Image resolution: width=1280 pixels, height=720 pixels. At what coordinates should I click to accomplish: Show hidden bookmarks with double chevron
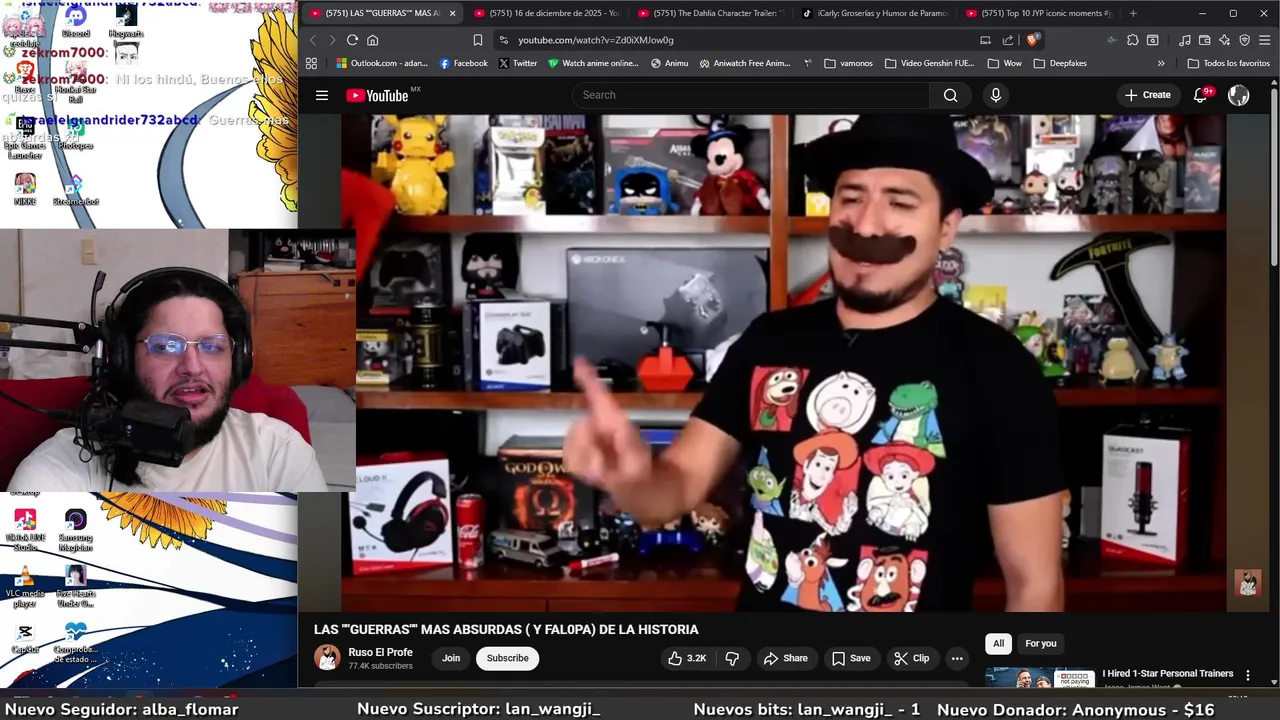1161,63
